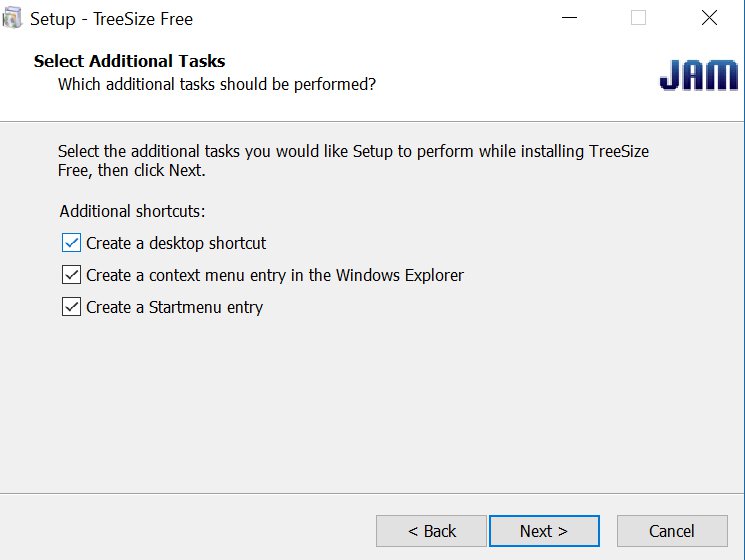Screen dimensions: 745x560
Task: Click the grayed-out maximize window icon
Action: pyautogui.click(x=638, y=18)
